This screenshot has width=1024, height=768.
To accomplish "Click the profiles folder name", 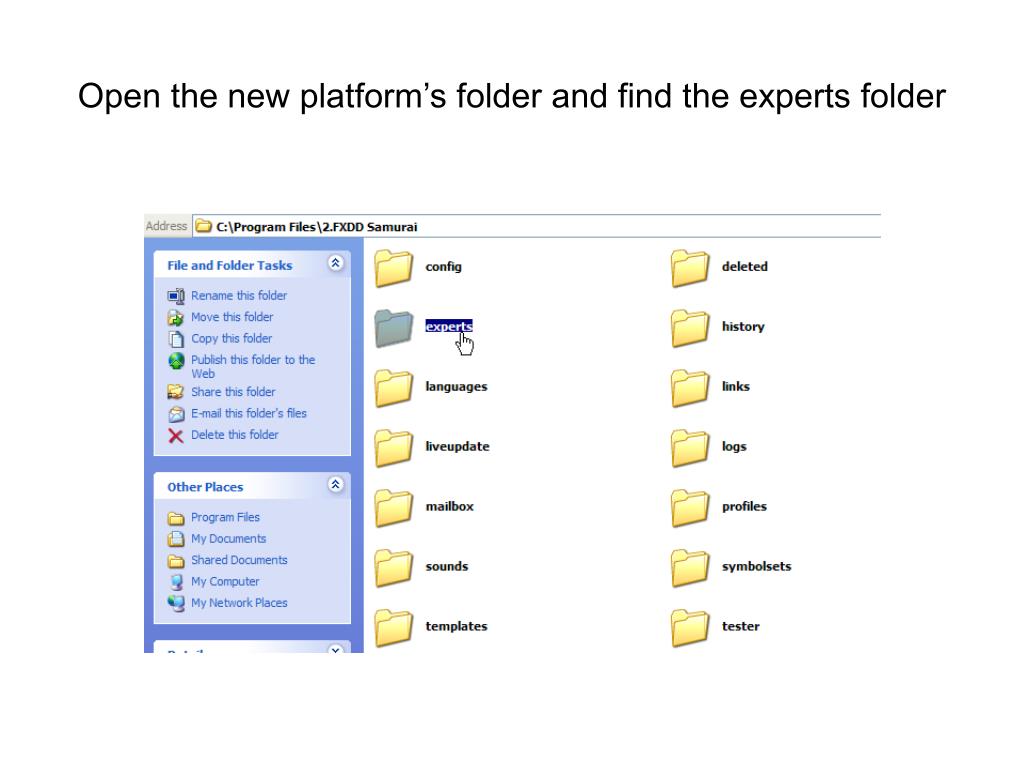I will (744, 506).
